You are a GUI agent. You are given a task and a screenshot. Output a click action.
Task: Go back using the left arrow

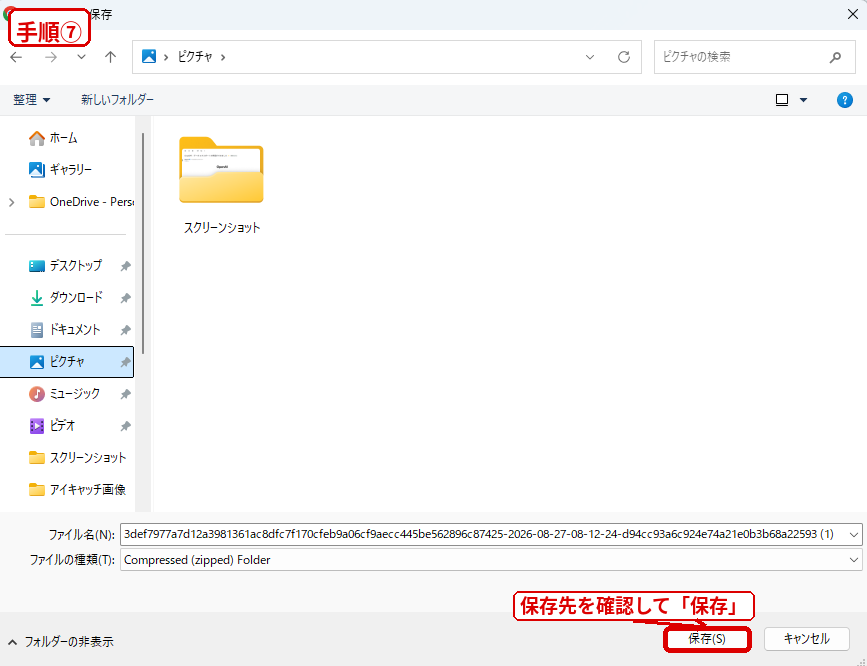tap(16, 57)
